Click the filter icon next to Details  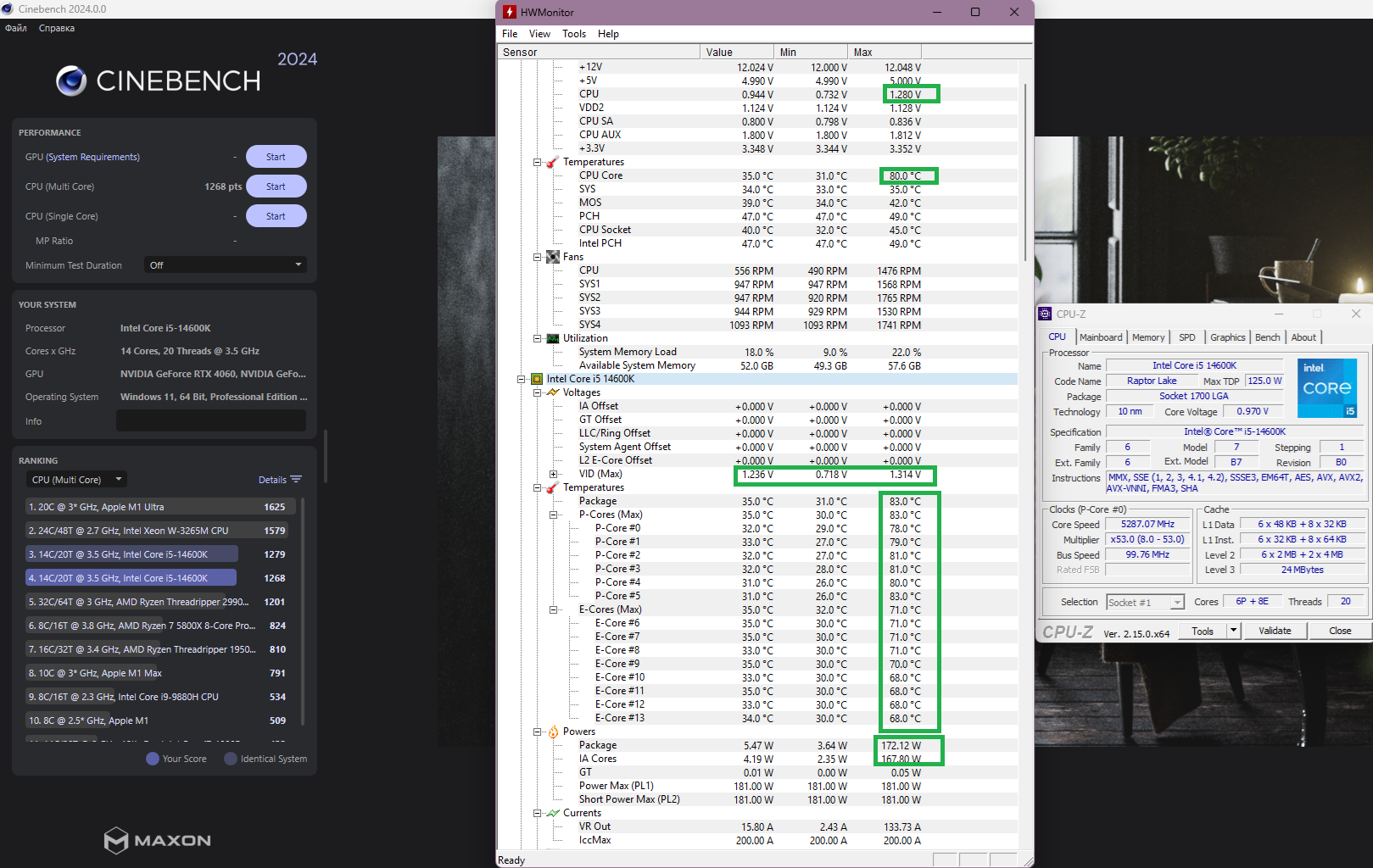point(296,480)
